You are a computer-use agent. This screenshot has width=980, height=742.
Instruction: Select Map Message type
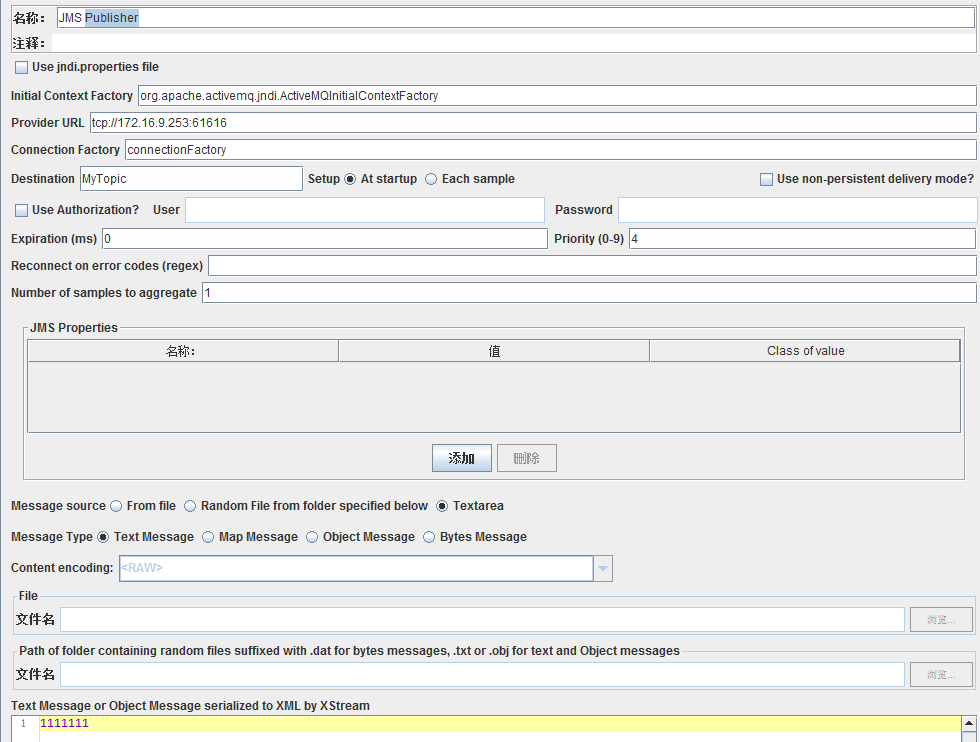tap(208, 537)
